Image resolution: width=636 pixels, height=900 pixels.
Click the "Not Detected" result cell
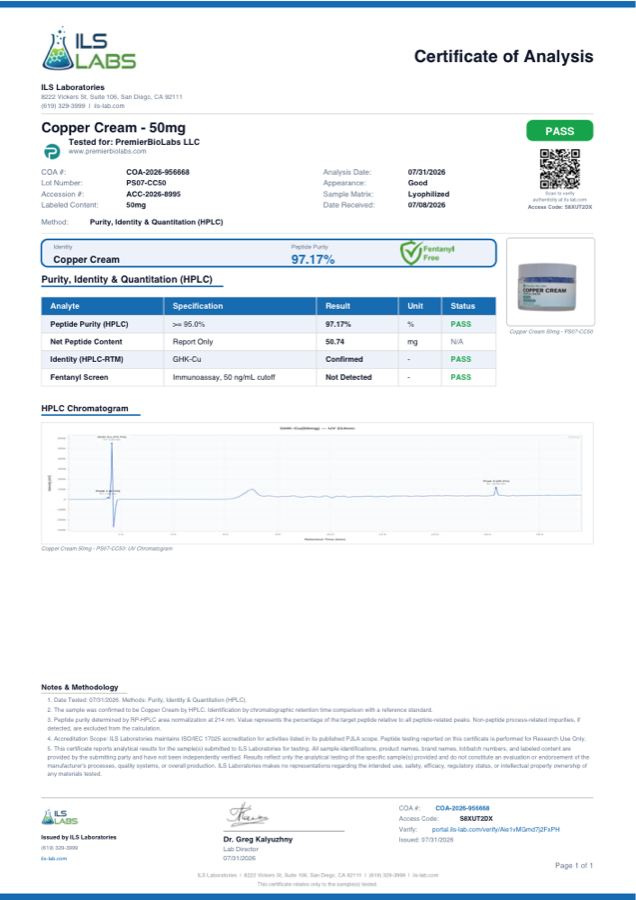pos(348,377)
